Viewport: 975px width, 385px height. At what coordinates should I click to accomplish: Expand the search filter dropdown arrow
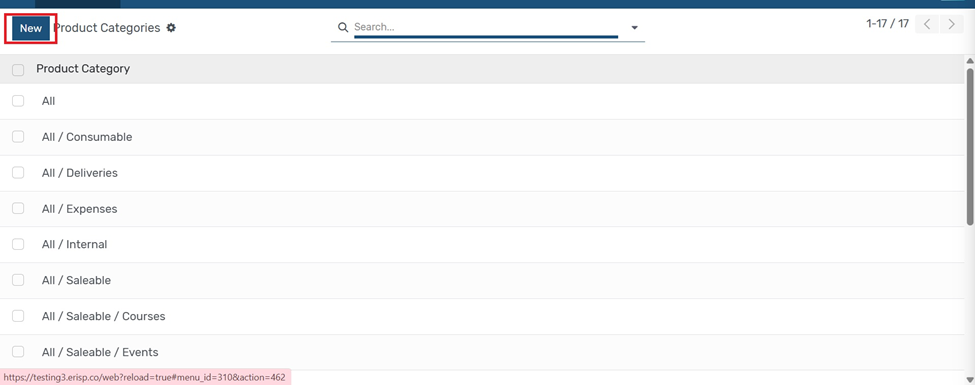[x=635, y=28]
